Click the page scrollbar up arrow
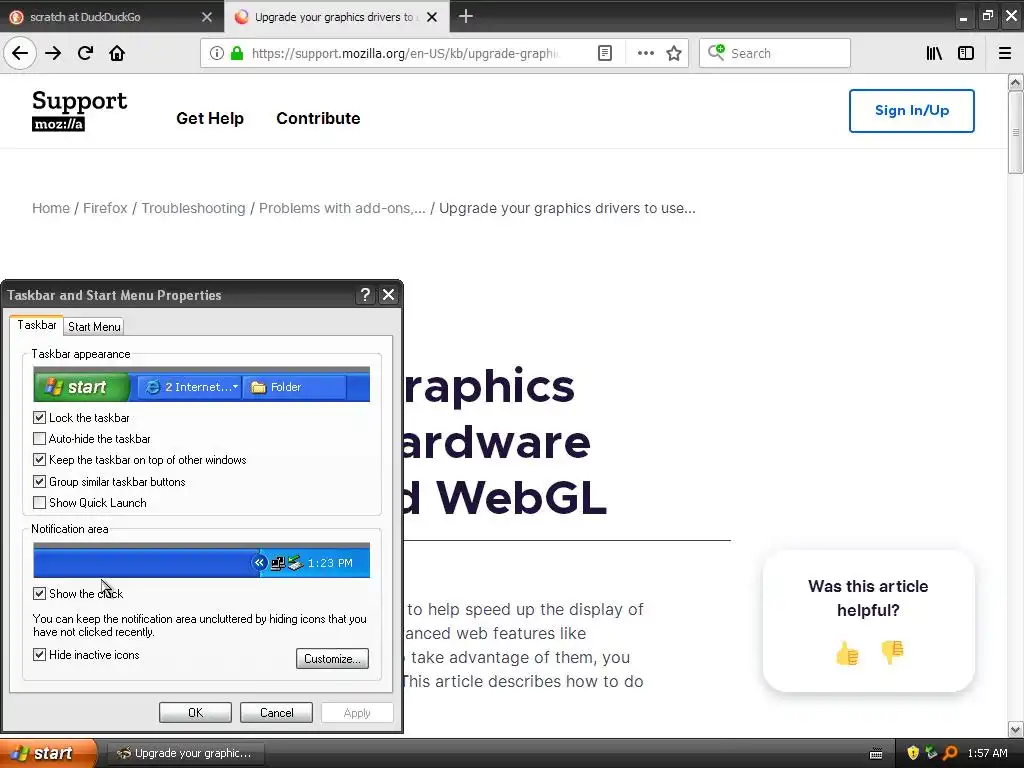This screenshot has height=768, width=1024. click(1016, 82)
